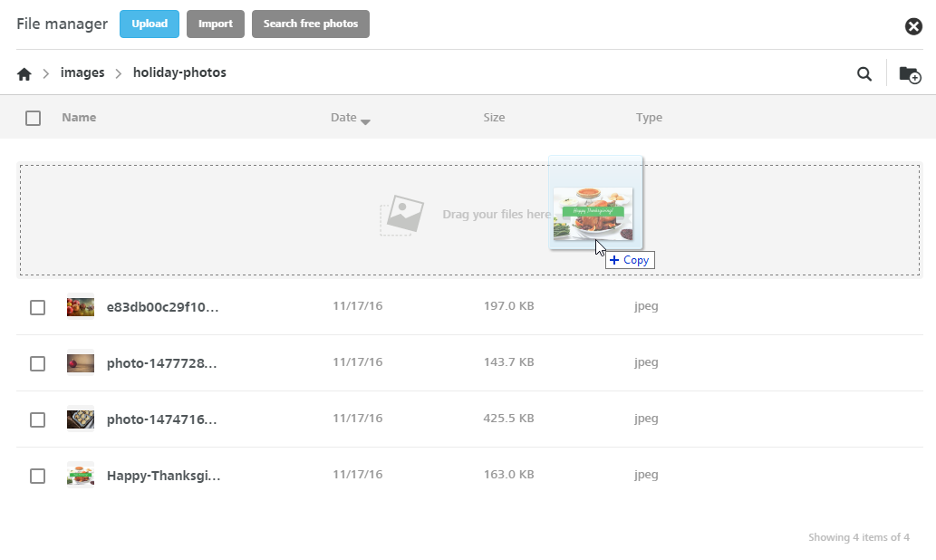Screen dimensions: 936x560
Task: Close the File manager dialog
Action: [x=913, y=26]
